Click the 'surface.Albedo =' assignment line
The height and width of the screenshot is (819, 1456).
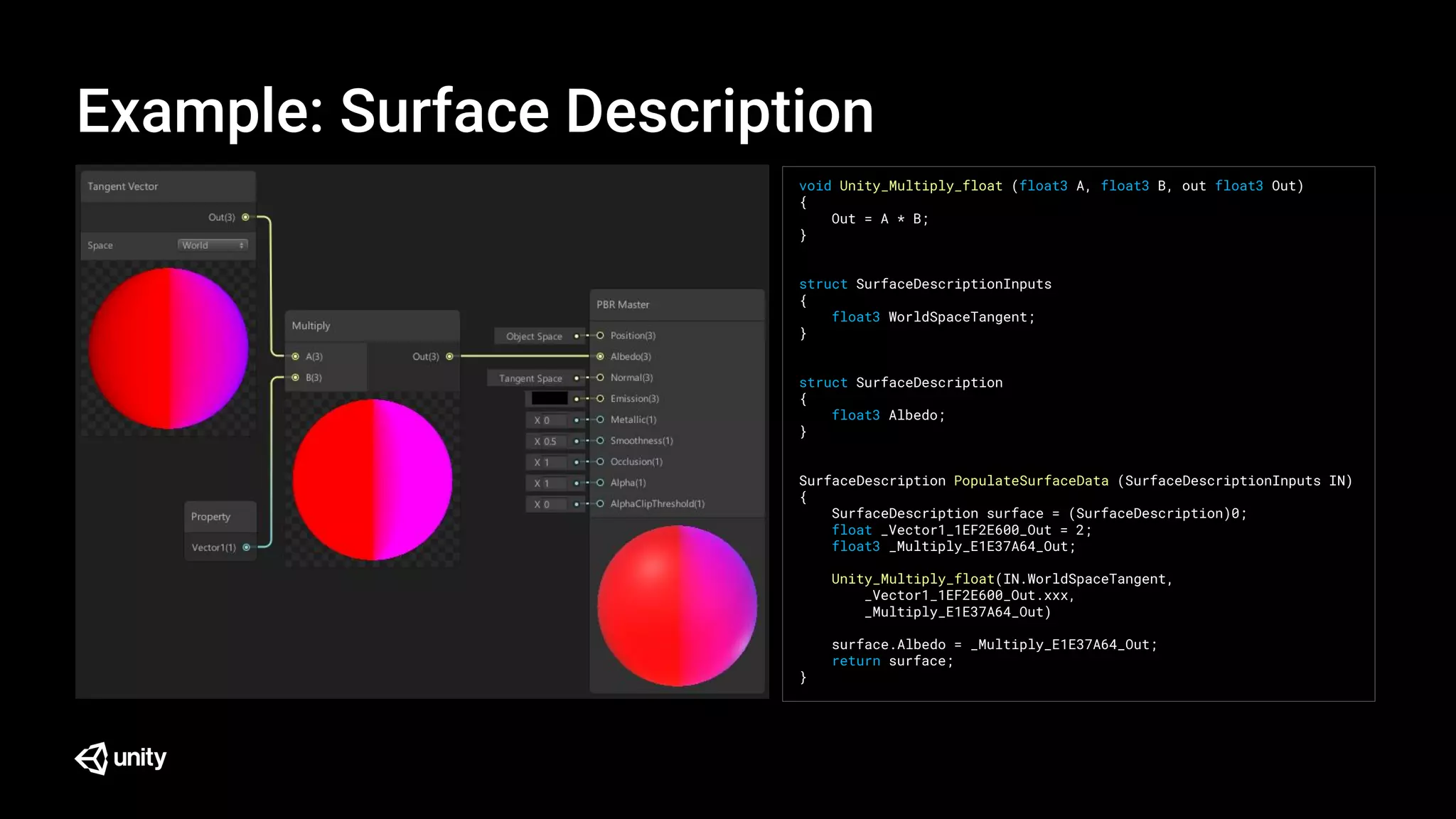[x=995, y=645]
